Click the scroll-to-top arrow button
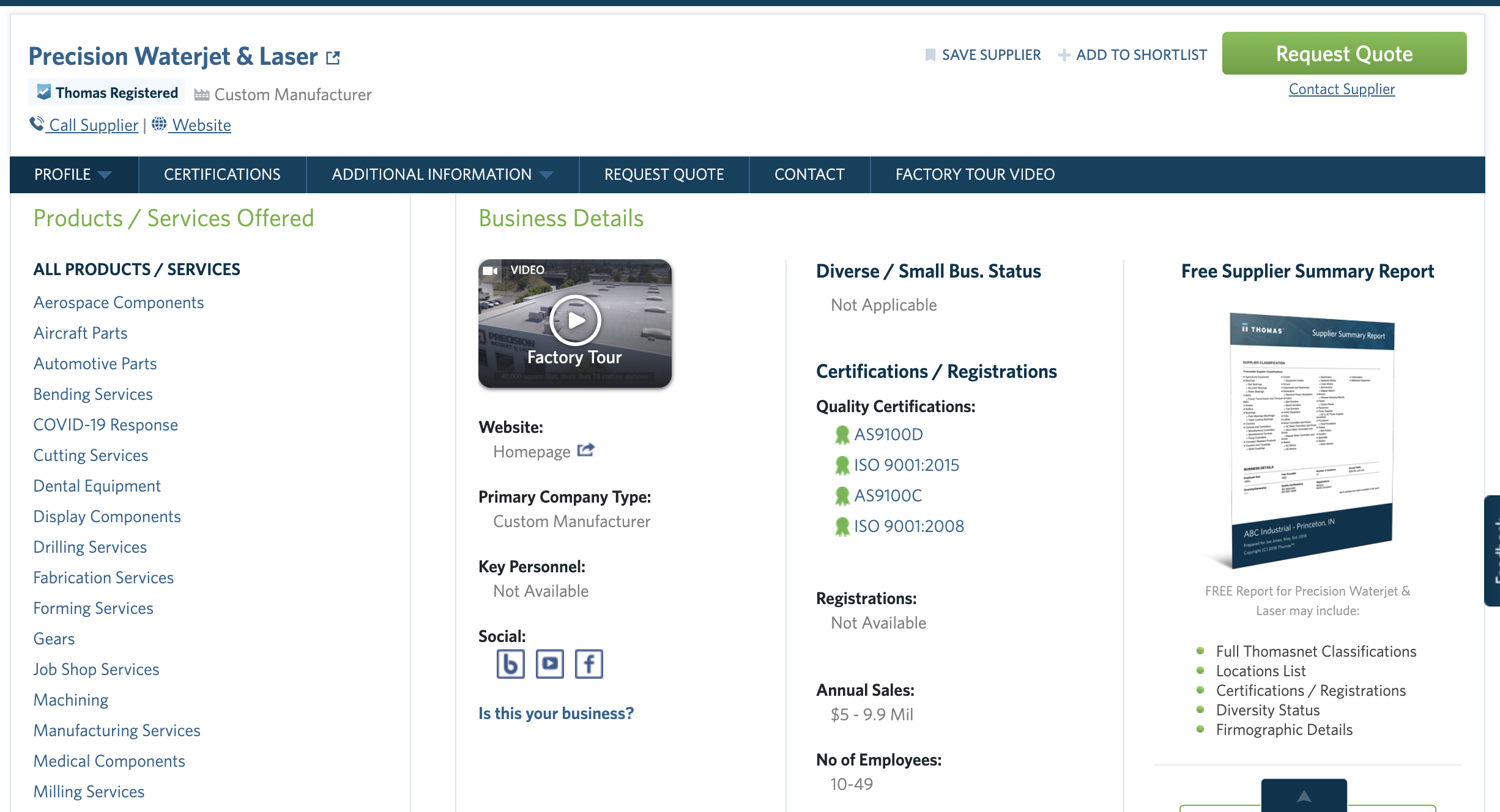Viewport: 1500px width, 812px height. (x=1304, y=795)
